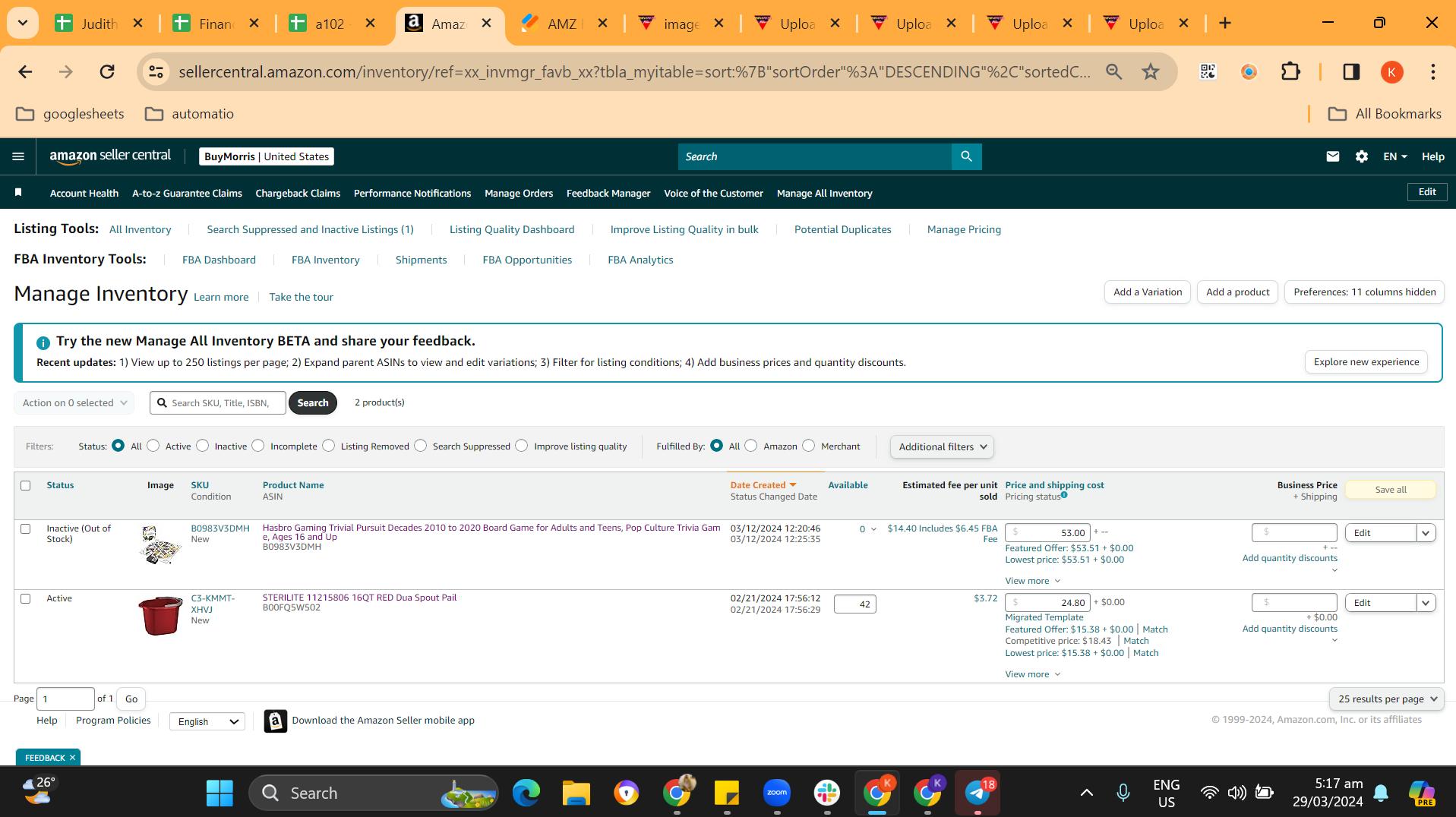Viewport: 1456px width, 817px height.
Task: Open the Edit dropdown arrow for Hasbro row
Action: tap(1426, 533)
